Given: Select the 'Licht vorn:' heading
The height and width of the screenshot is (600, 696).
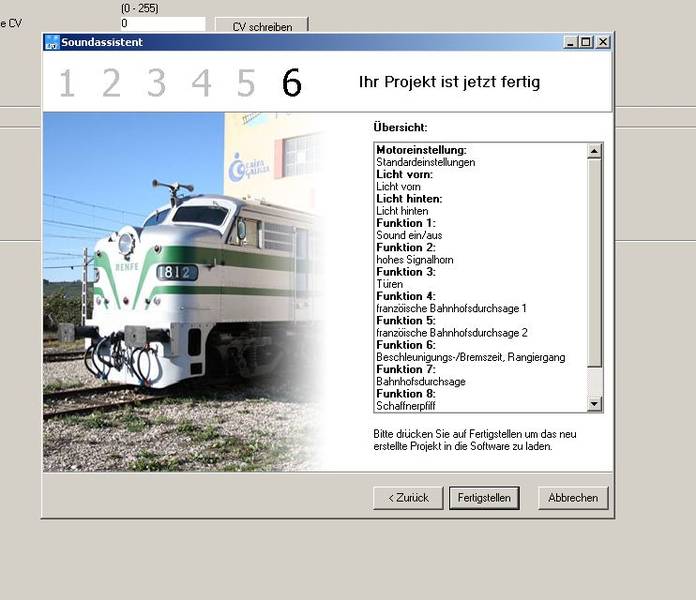Looking at the screenshot, I should tap(404, 174).
